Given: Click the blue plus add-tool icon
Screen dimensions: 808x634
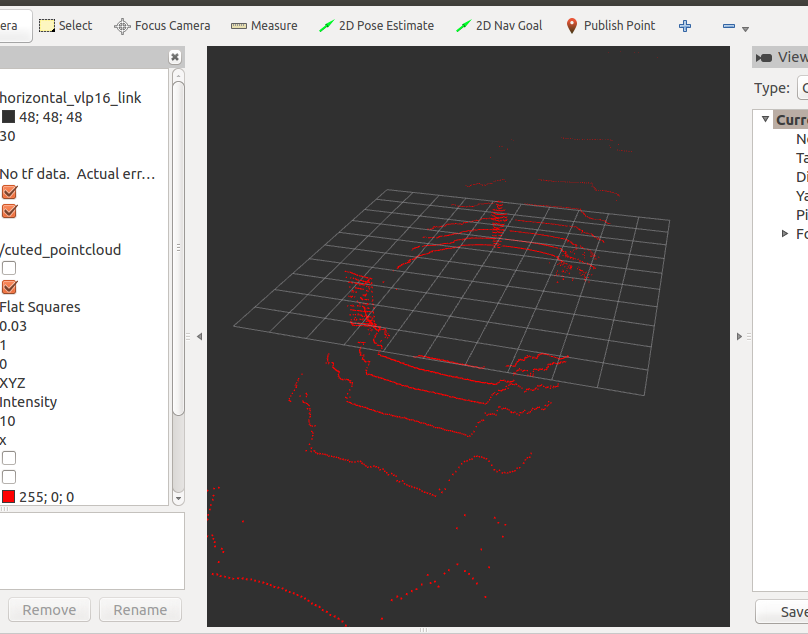Looking at the screenshot, I should (x=685, y=26).
